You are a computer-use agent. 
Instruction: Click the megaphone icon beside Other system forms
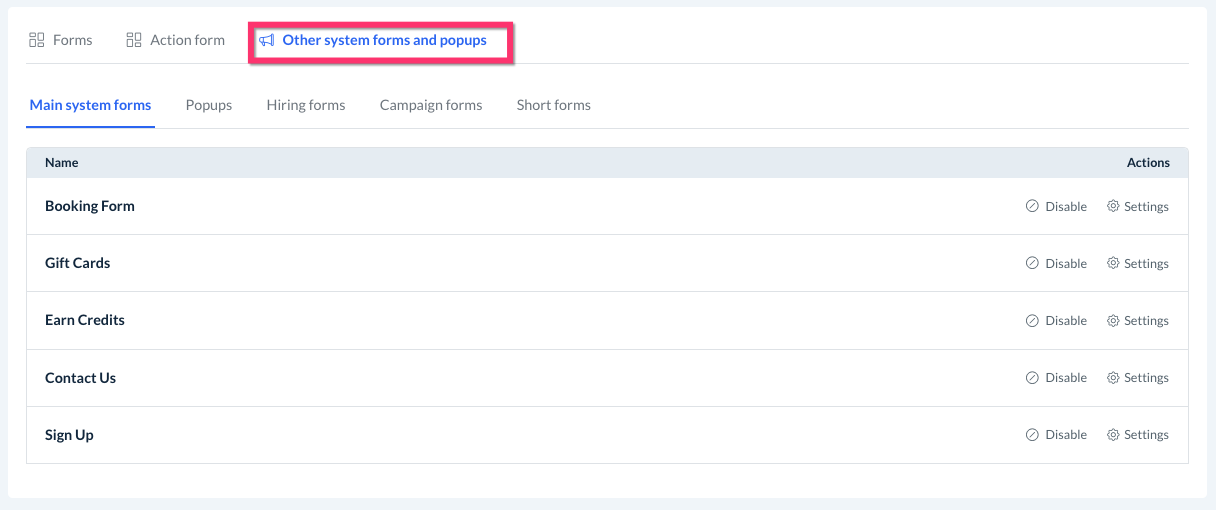[x=267, y=41]
